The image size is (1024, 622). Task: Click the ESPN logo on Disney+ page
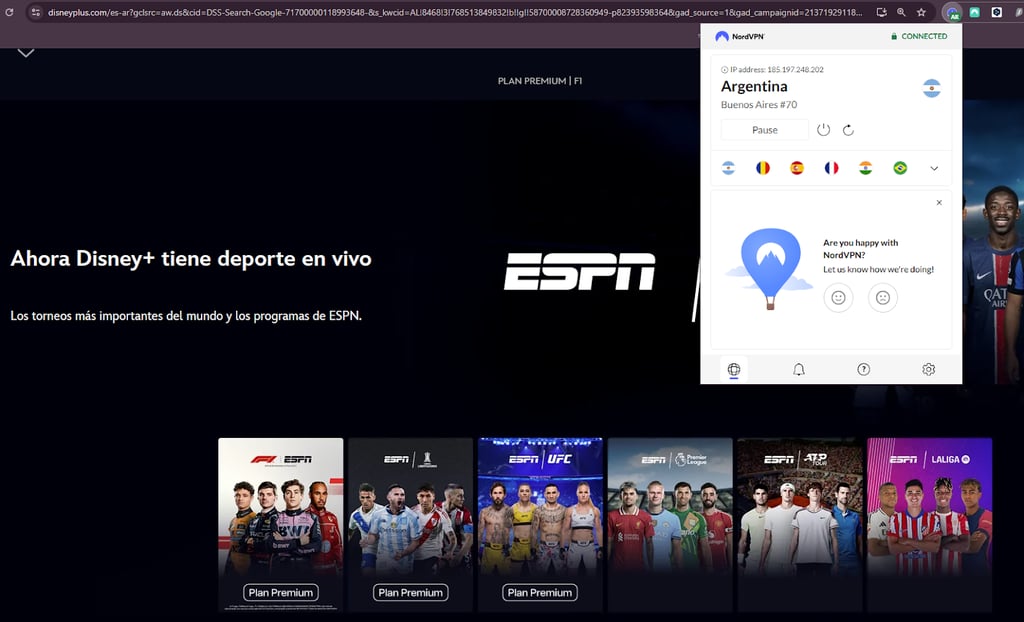(x=579, y=271)
